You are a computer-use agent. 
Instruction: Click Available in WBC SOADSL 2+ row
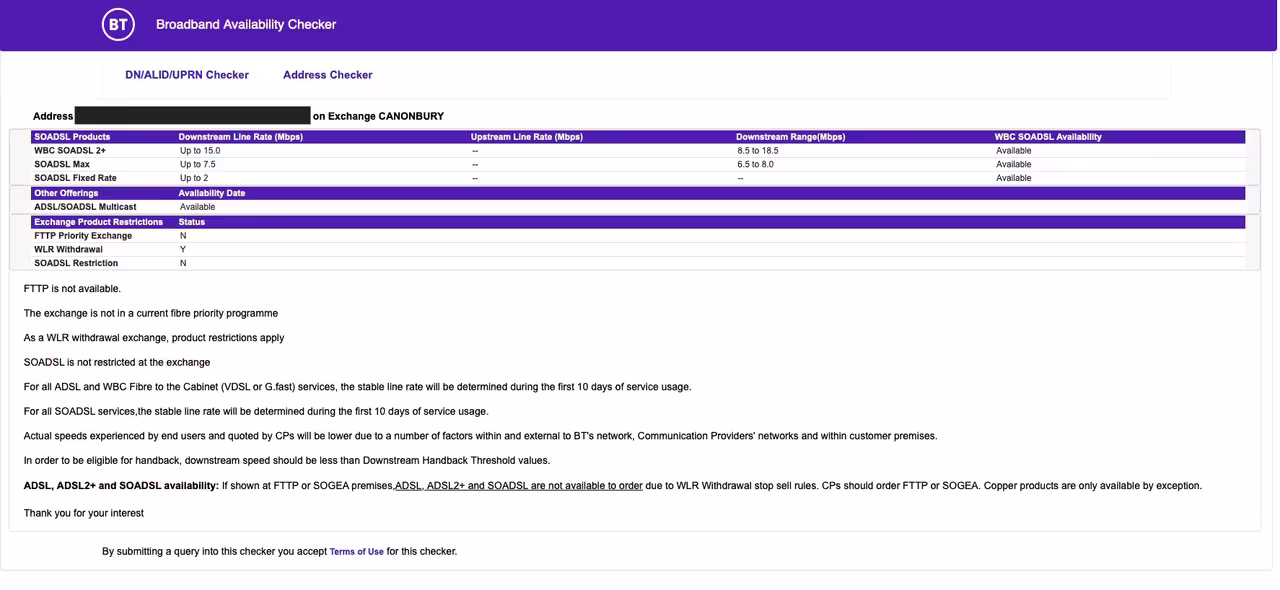click(x=1014, y=151)
